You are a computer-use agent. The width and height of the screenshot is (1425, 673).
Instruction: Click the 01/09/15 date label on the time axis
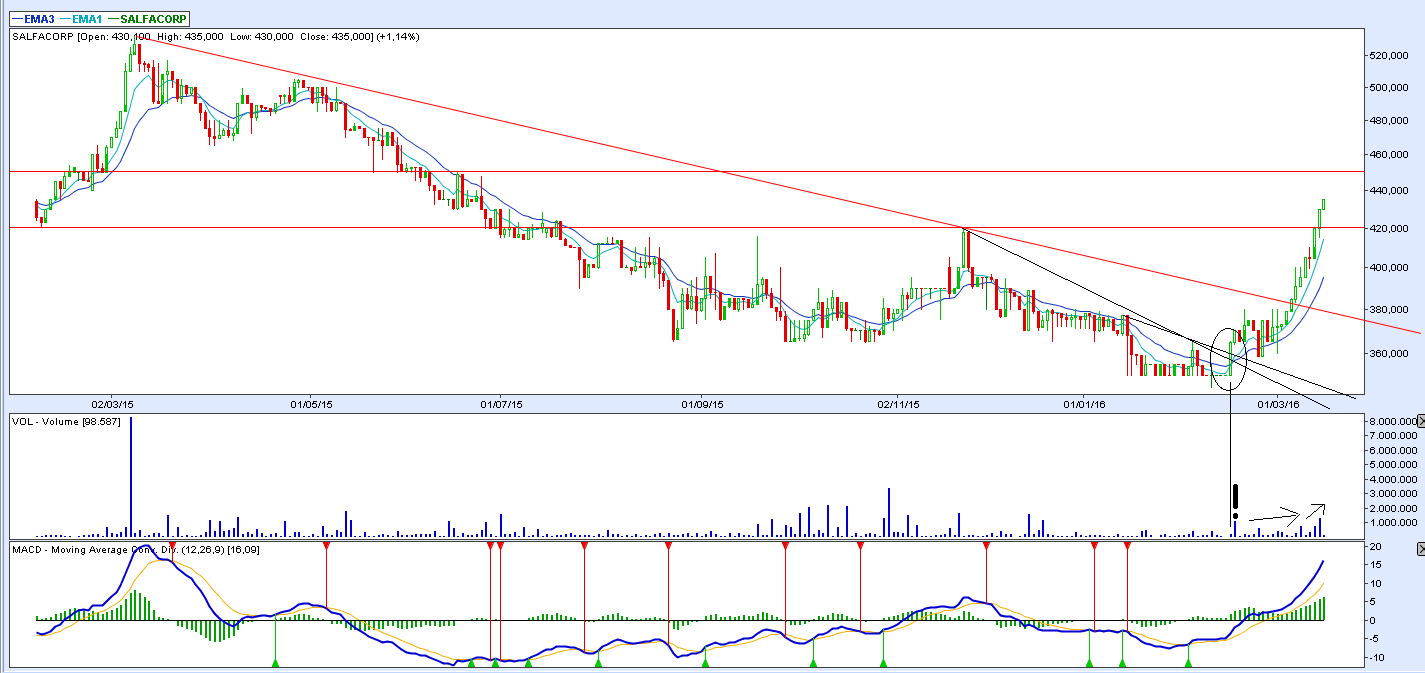702,405
